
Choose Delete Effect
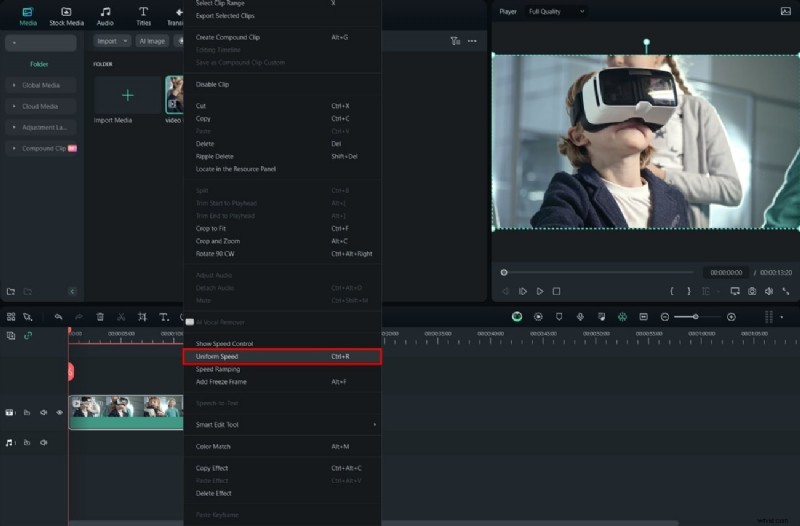283,493
